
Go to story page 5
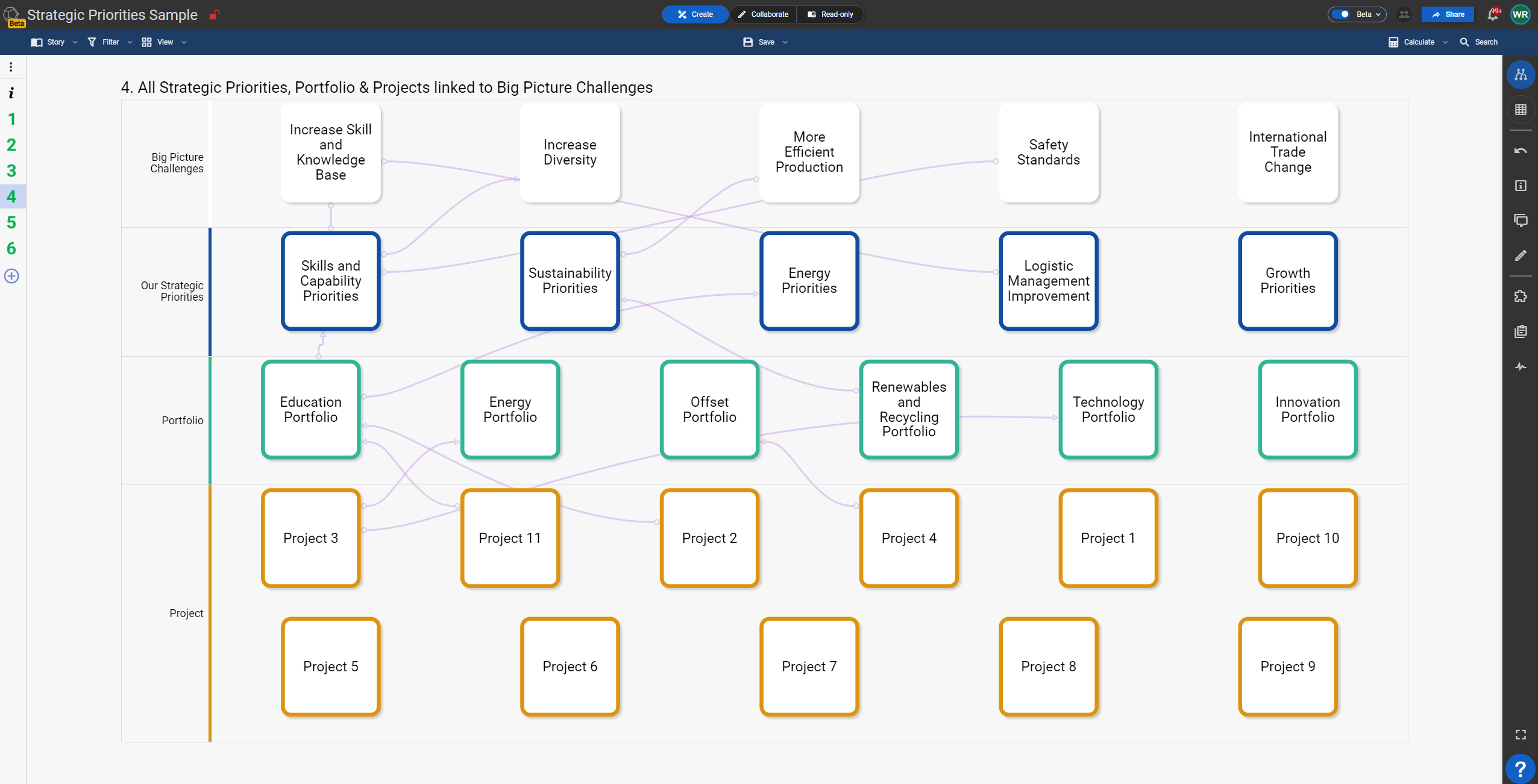[11, 222]
